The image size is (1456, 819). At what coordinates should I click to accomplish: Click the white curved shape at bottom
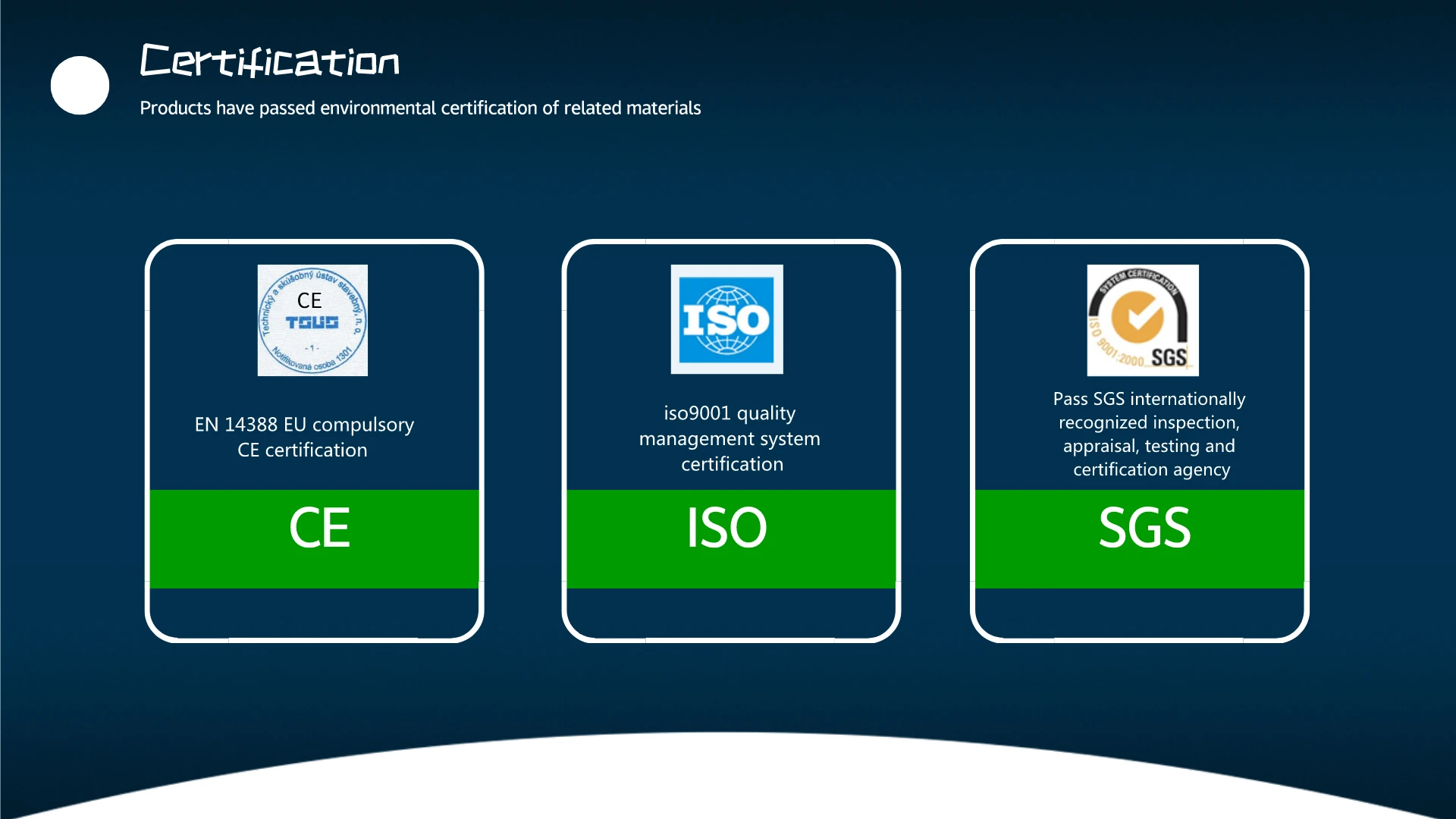(728, 781)
